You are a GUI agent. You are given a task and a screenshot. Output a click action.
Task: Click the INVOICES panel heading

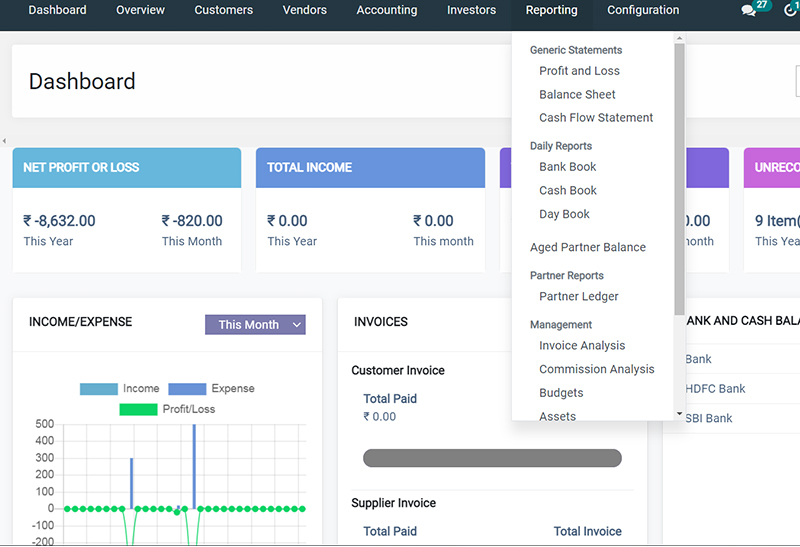click(x=381, y=322)
